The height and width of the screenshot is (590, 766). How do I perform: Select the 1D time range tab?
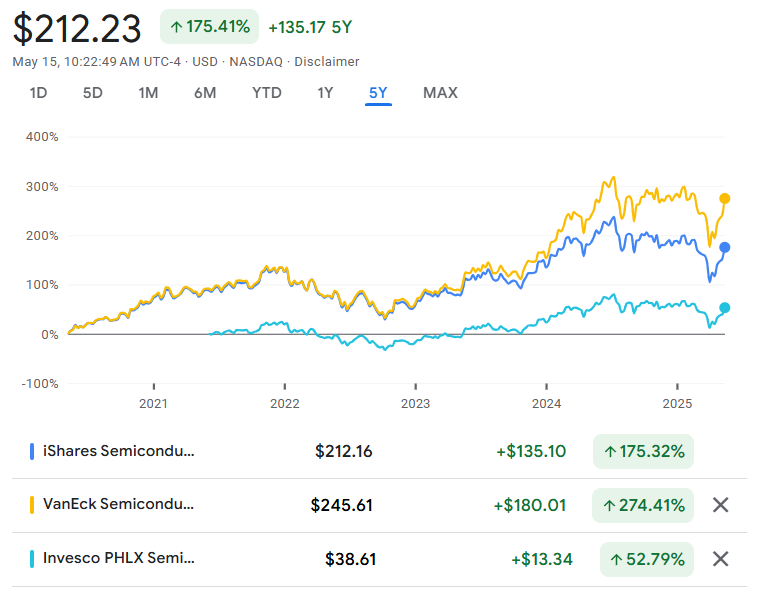pos(38,93)
